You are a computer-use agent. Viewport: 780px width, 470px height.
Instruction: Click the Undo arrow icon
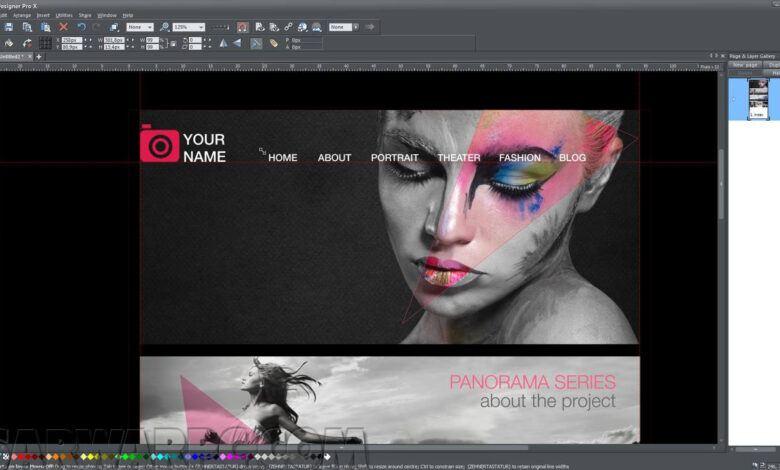pos(82,27)
